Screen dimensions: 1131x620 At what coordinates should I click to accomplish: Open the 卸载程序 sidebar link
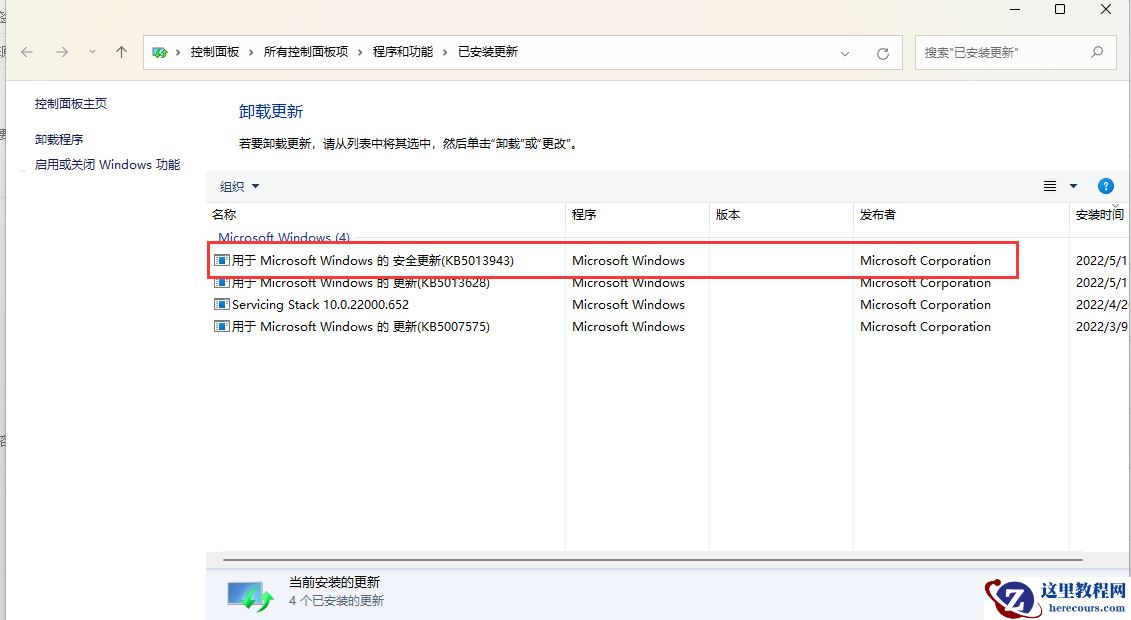(x=57, y=139)
